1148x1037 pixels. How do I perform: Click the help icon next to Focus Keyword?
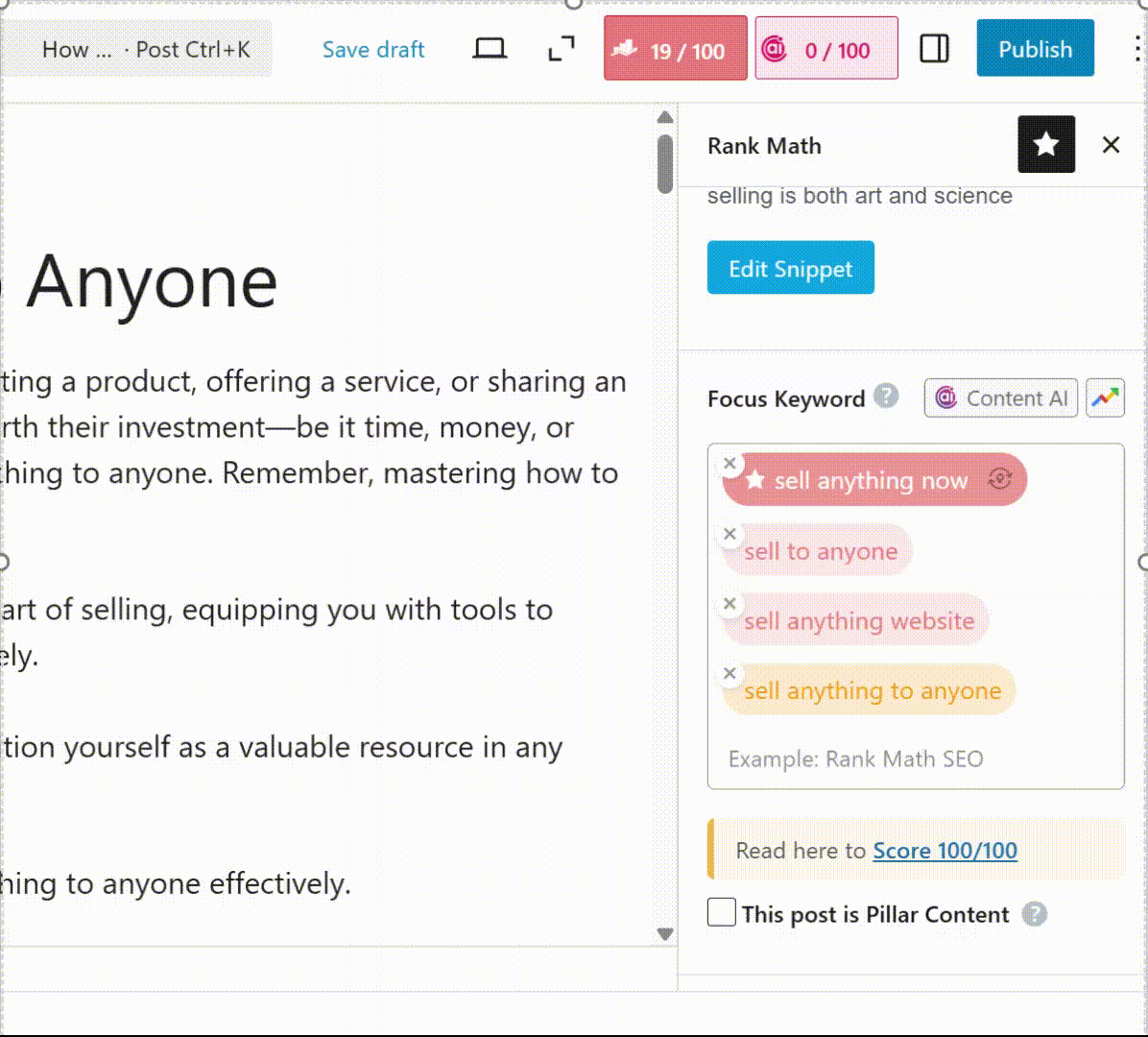pos(887,396)
